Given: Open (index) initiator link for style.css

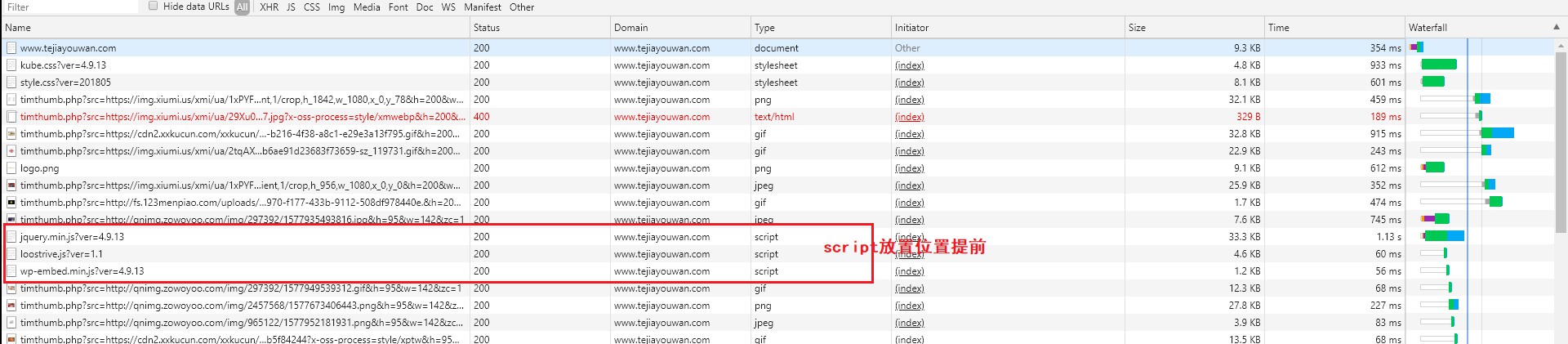Looking at the screenshot, I should (x=909, y=83).
